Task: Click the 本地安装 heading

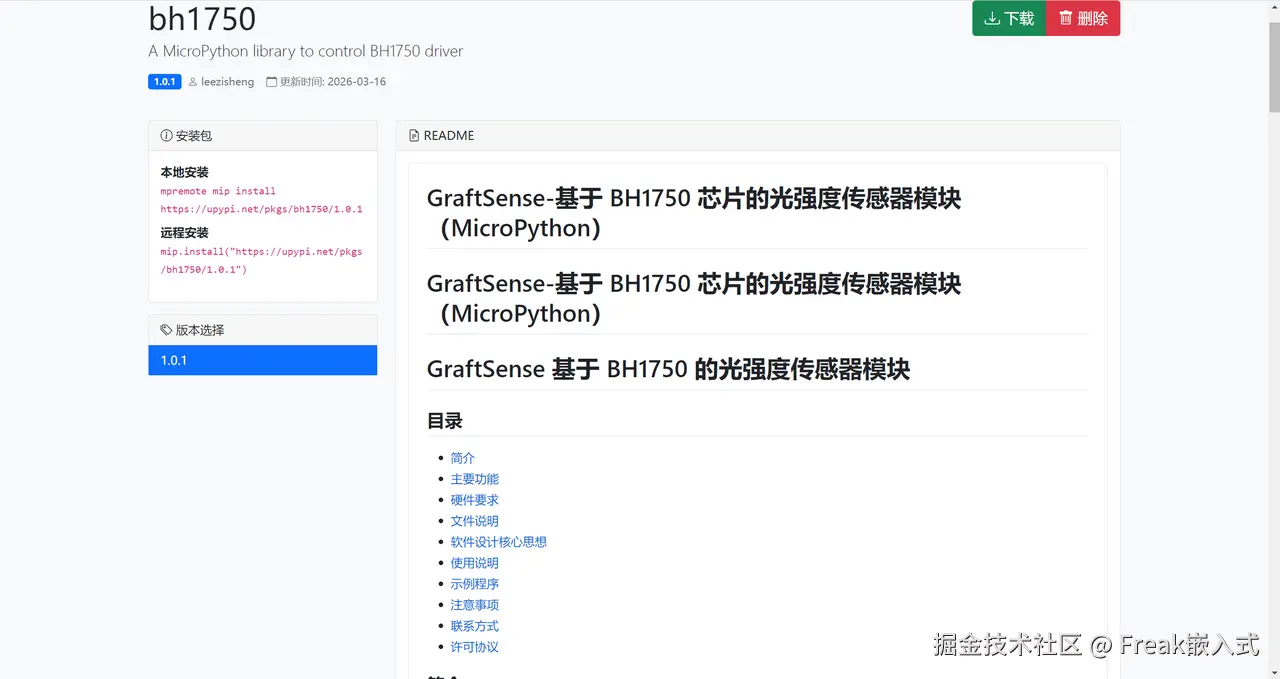Action: 184,172
